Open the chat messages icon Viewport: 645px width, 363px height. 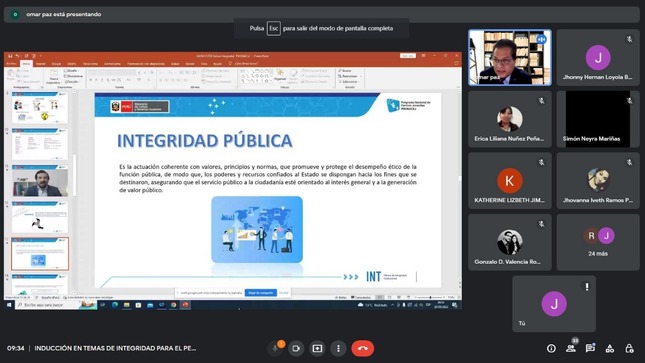click(x=590, y=348)
